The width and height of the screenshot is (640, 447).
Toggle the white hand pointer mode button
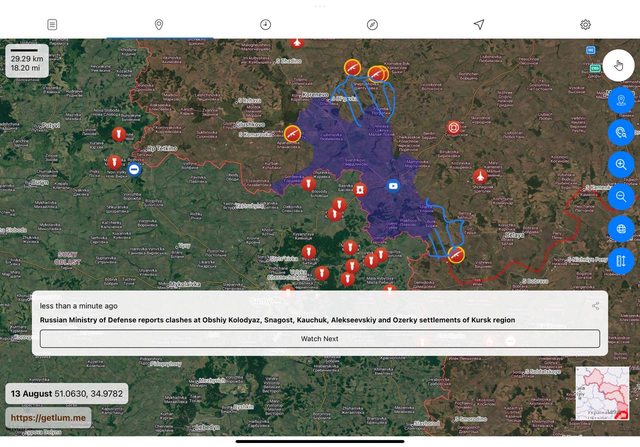(620, 65)
